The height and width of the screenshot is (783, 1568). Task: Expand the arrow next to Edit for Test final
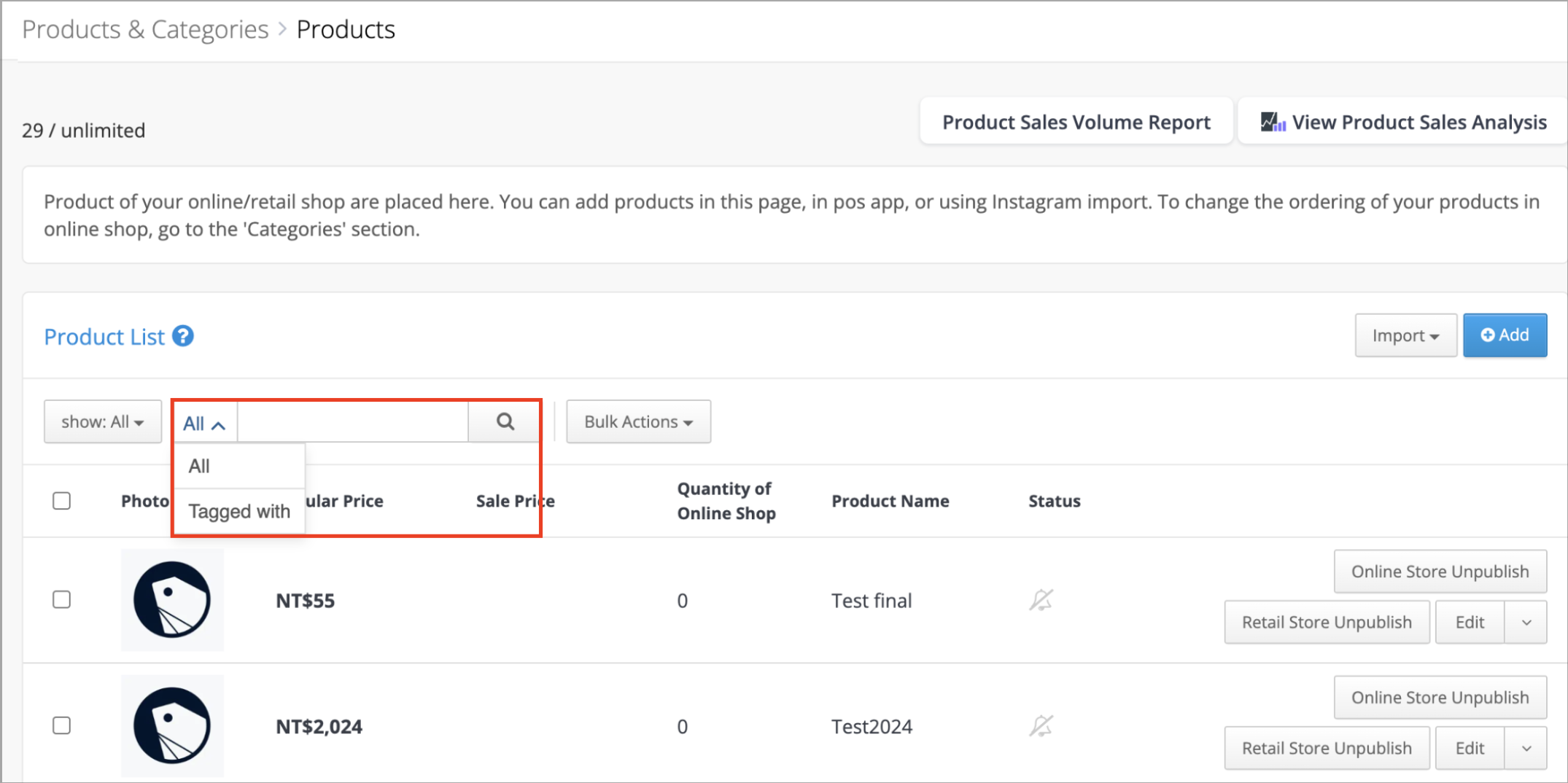click(x=1526, y=623)
